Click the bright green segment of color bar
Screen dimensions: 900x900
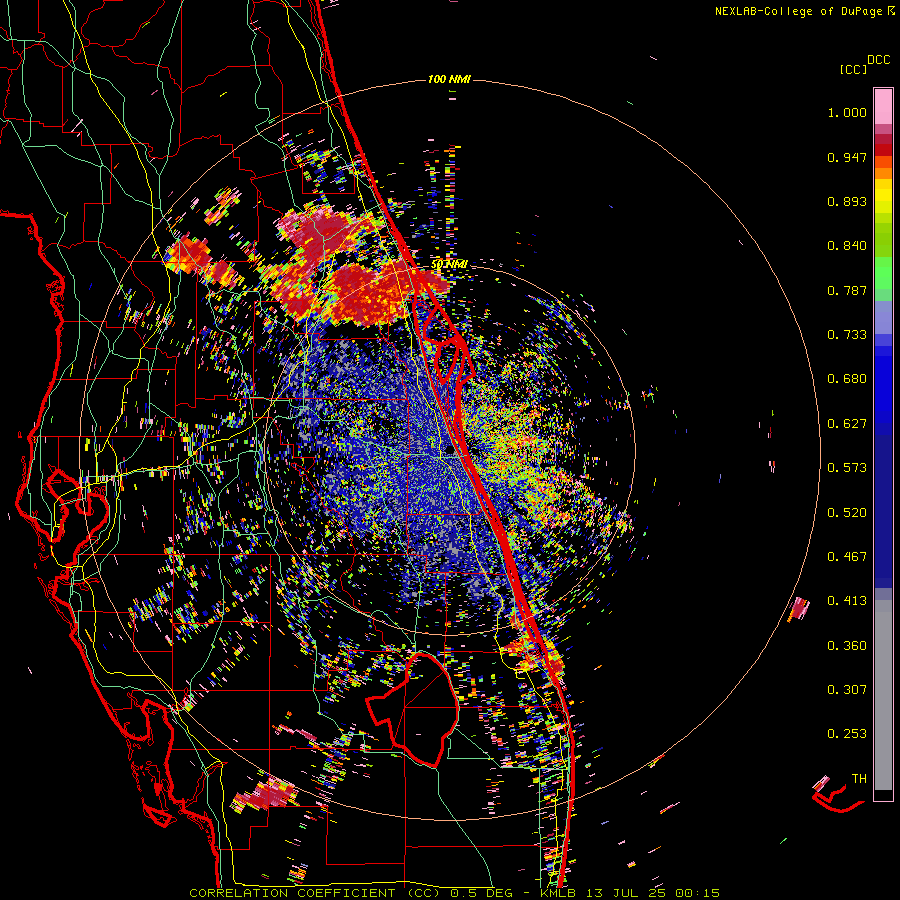[x=883, y=273]
